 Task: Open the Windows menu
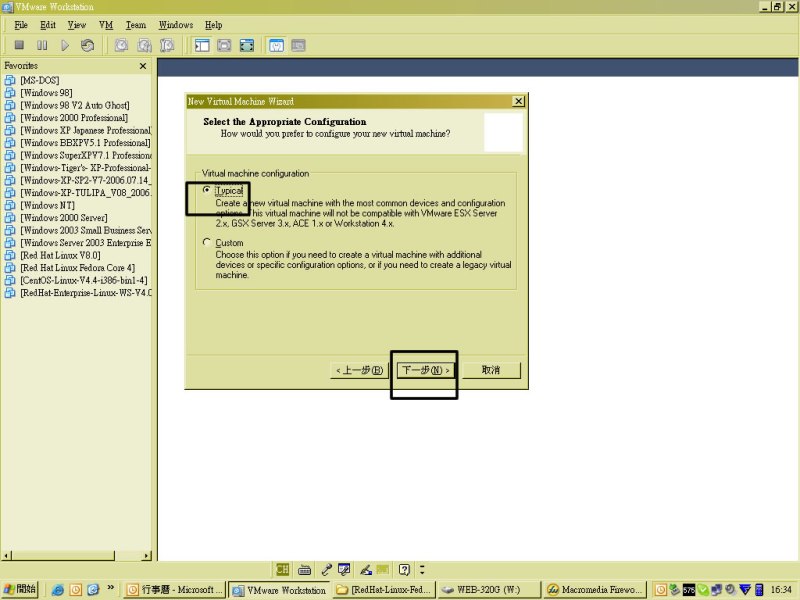[176, 25]
